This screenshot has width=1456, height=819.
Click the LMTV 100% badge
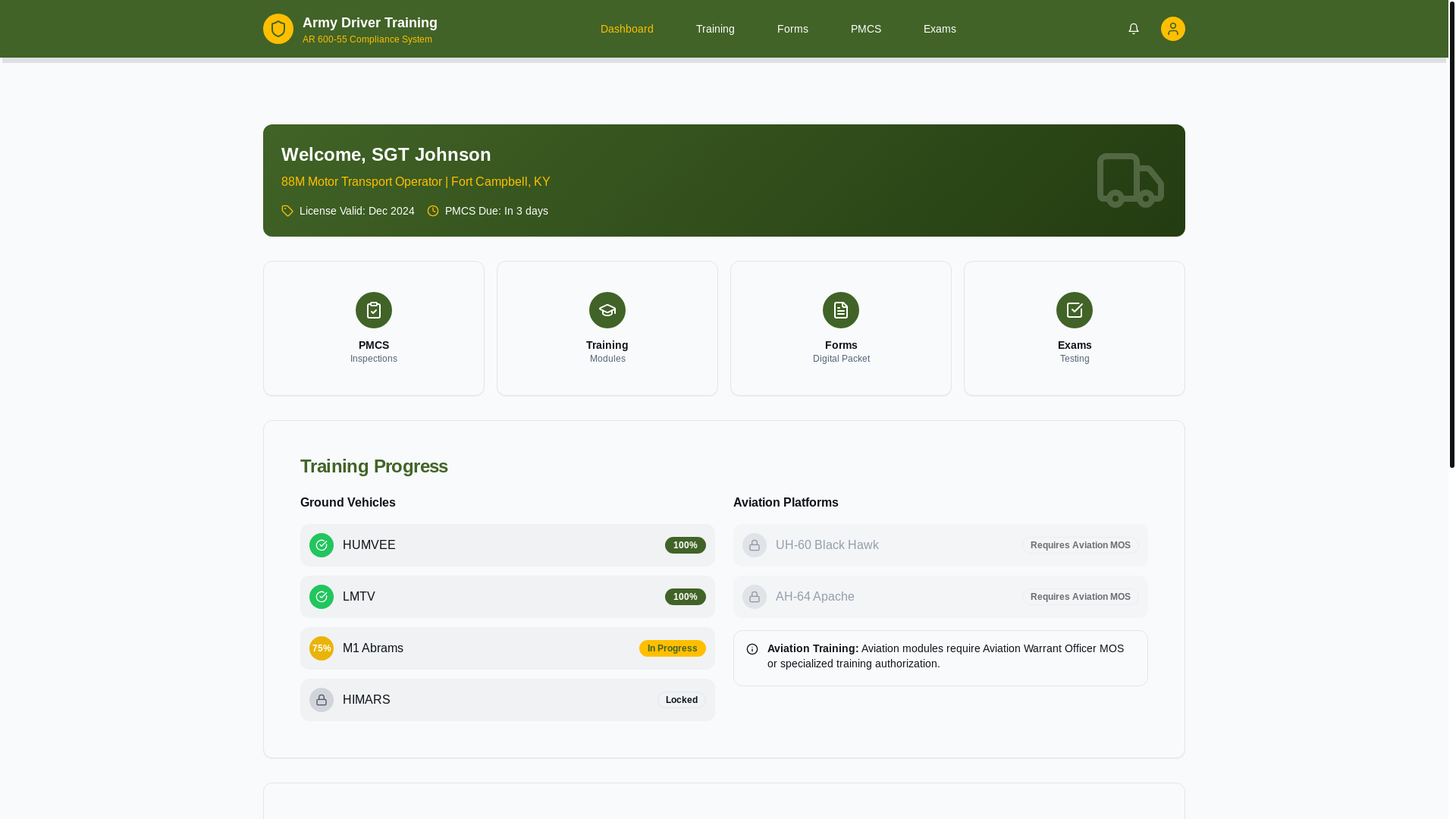coord(686,597)
